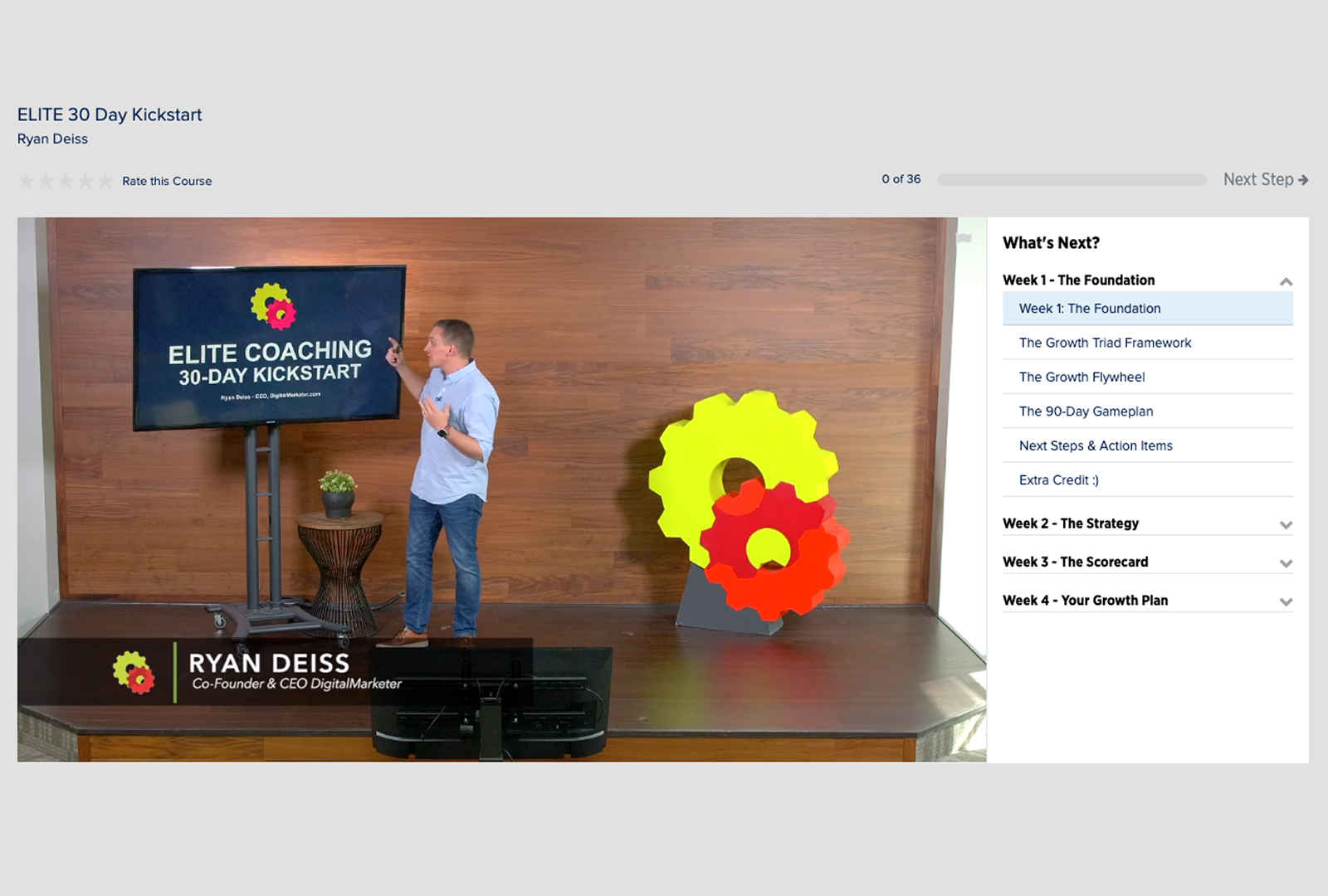1328x896 pixels.
Task: Click the flag icon beside the video
Action: (964, 239)
